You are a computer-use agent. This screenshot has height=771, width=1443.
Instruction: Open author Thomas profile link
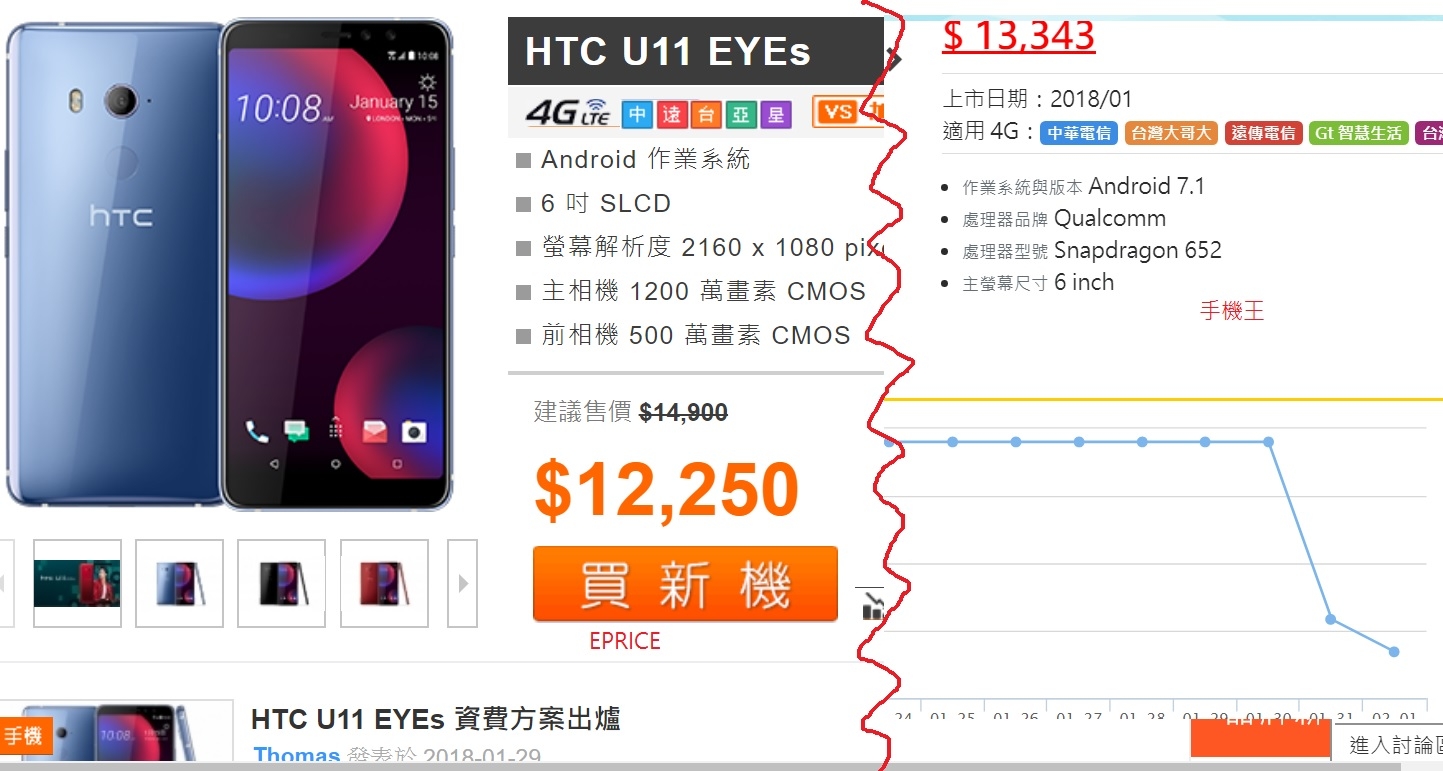pos(297,756)
